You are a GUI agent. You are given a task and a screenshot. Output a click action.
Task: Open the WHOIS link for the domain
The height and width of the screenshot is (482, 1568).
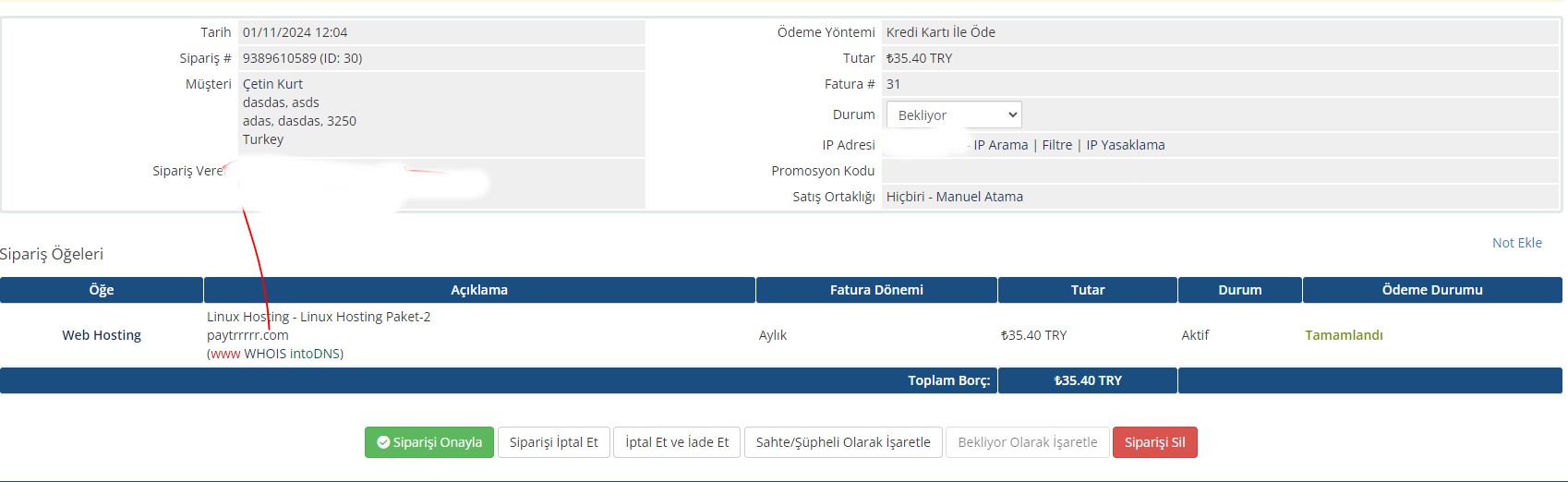(265, 354)
